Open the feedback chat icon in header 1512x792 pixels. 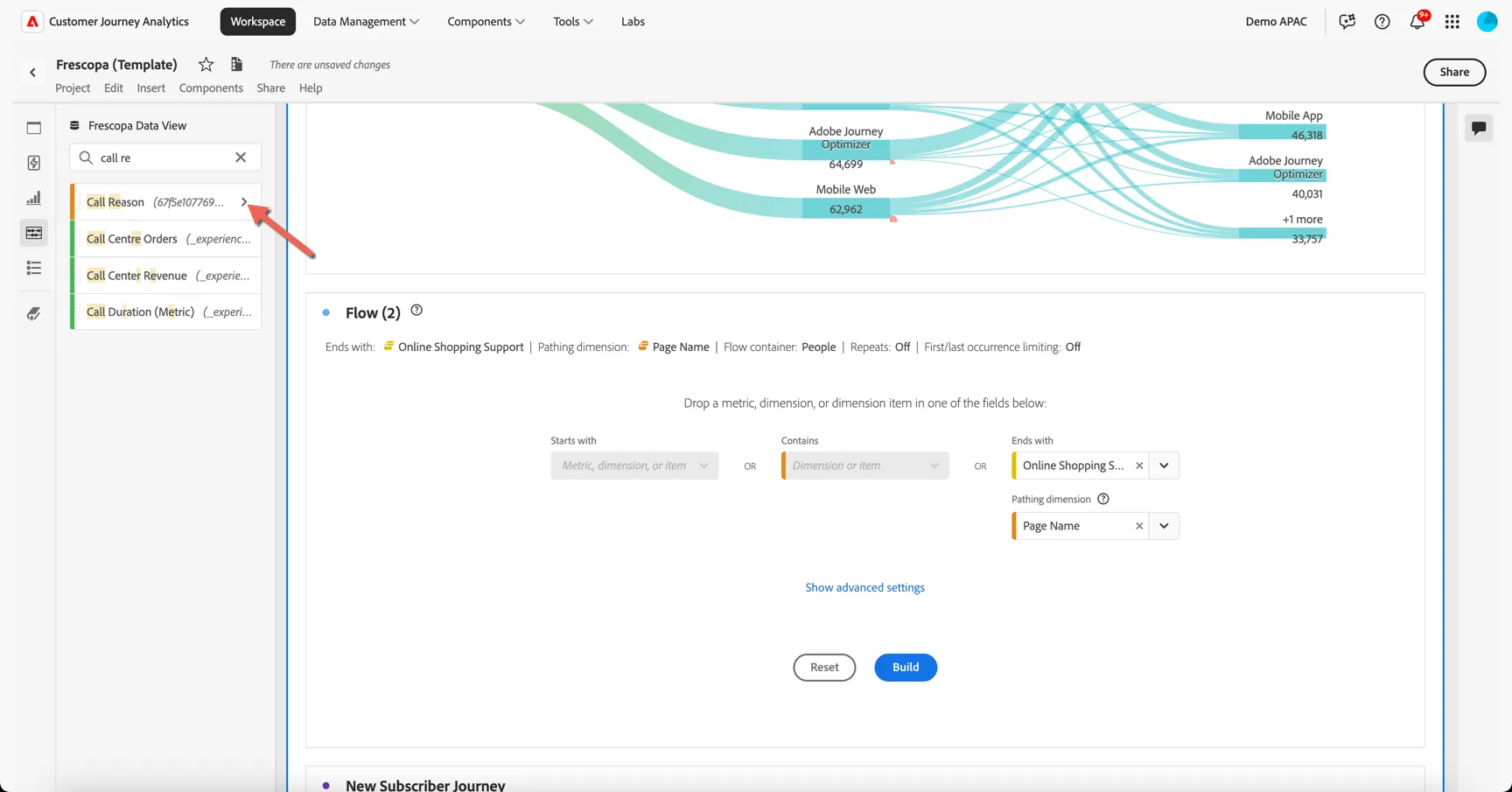pos(1347,22)
